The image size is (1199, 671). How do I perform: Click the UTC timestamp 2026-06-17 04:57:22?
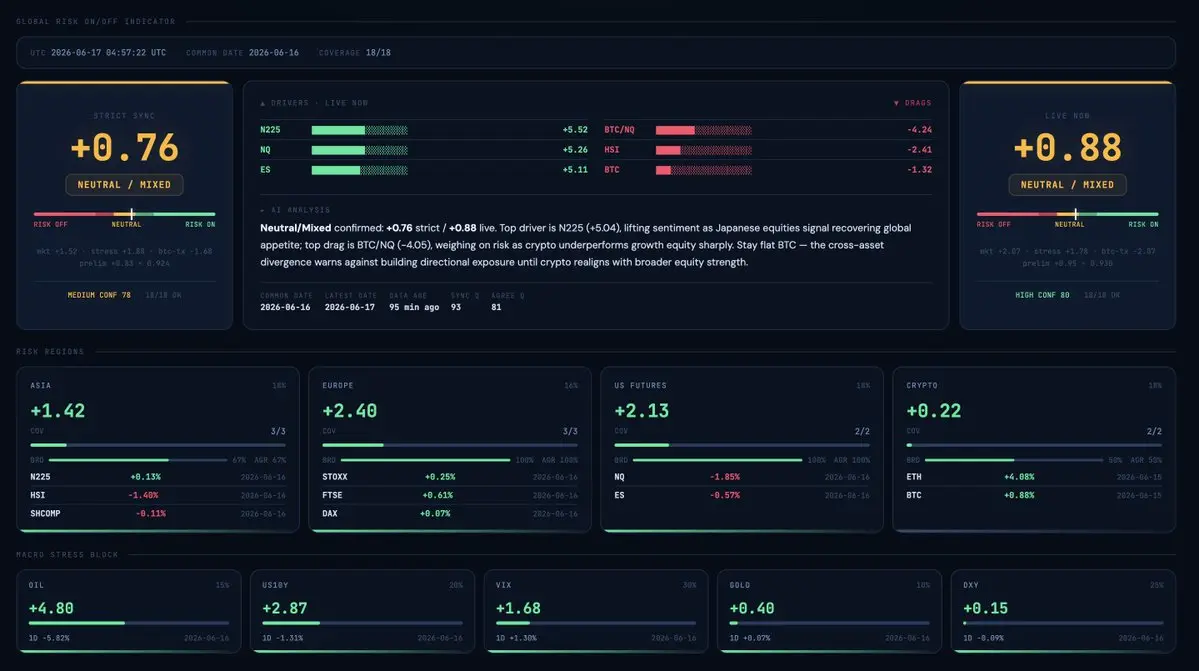pos(108,53)
